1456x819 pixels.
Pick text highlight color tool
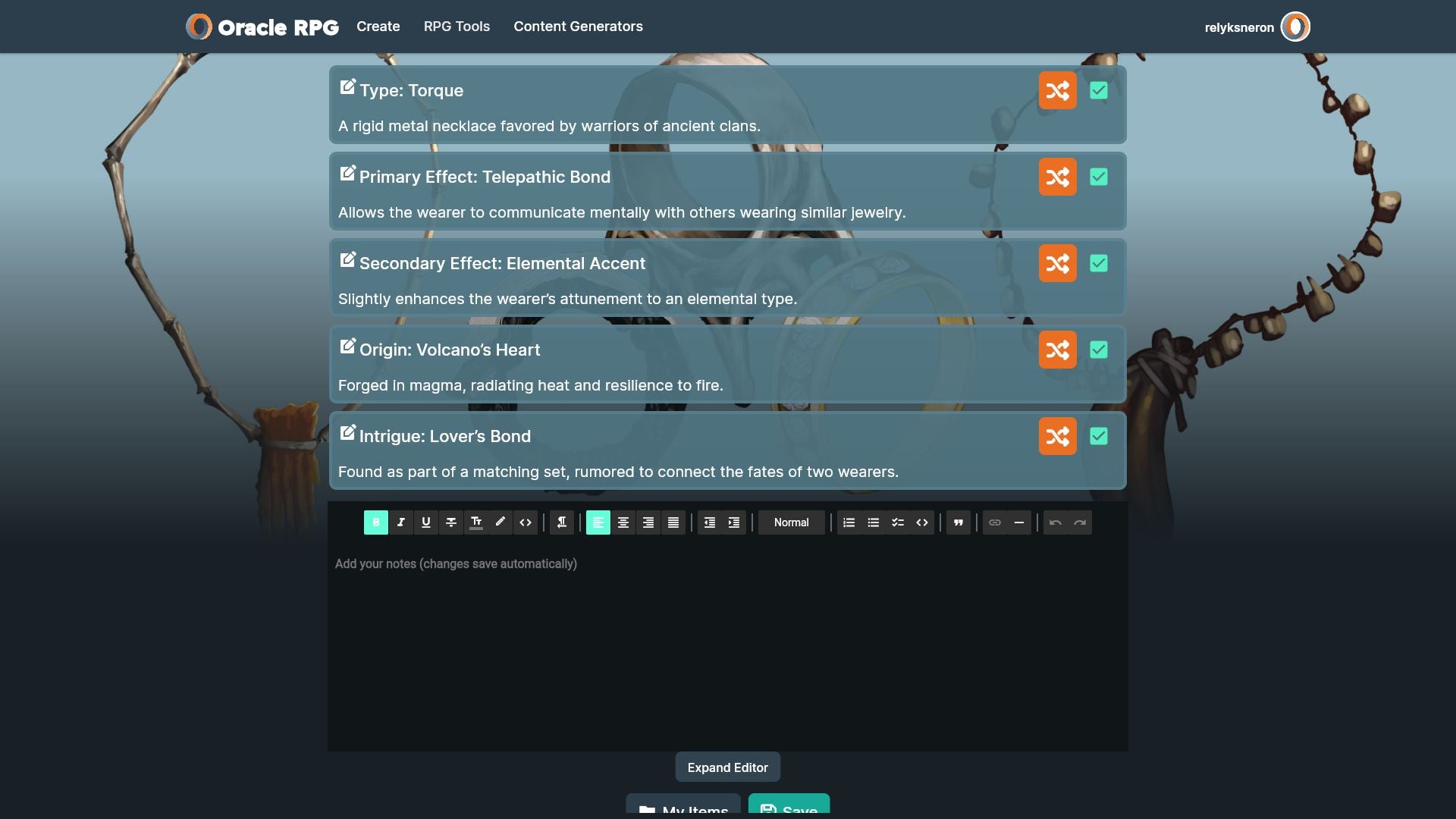coord(500,522)
